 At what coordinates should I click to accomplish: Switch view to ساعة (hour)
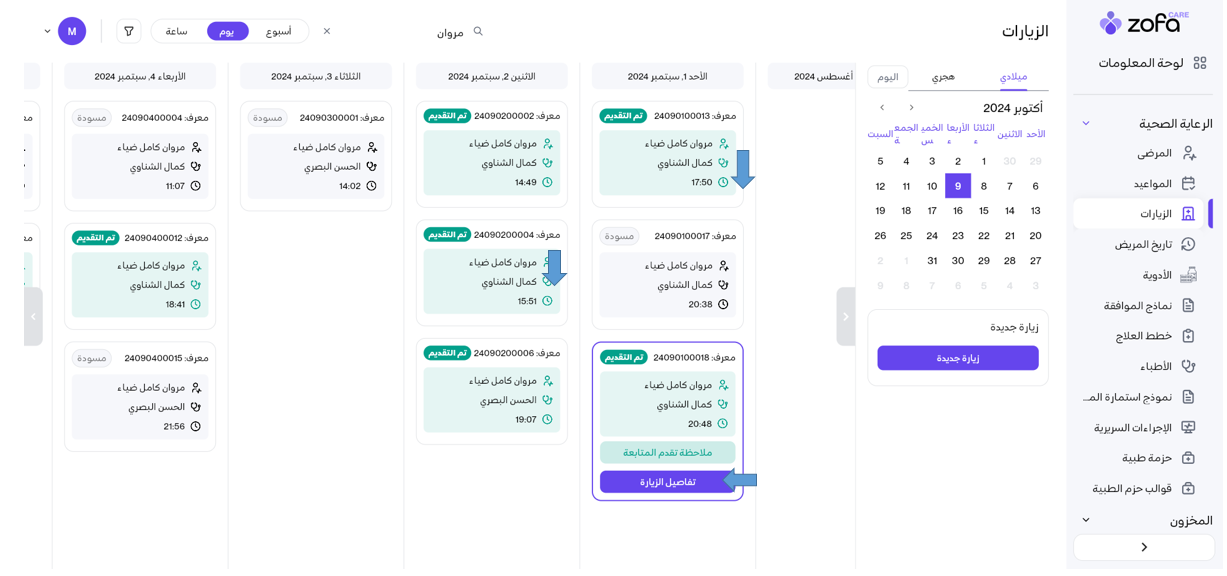177,32
